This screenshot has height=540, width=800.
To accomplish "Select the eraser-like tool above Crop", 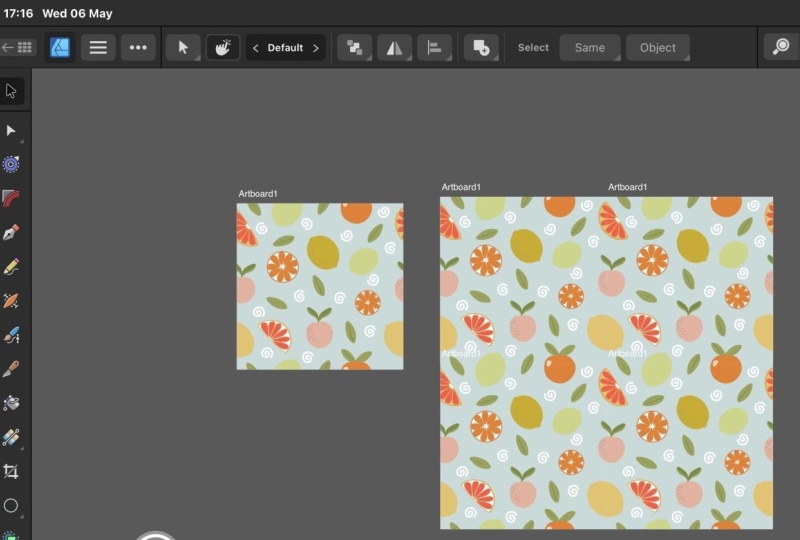I will point(11,437).
